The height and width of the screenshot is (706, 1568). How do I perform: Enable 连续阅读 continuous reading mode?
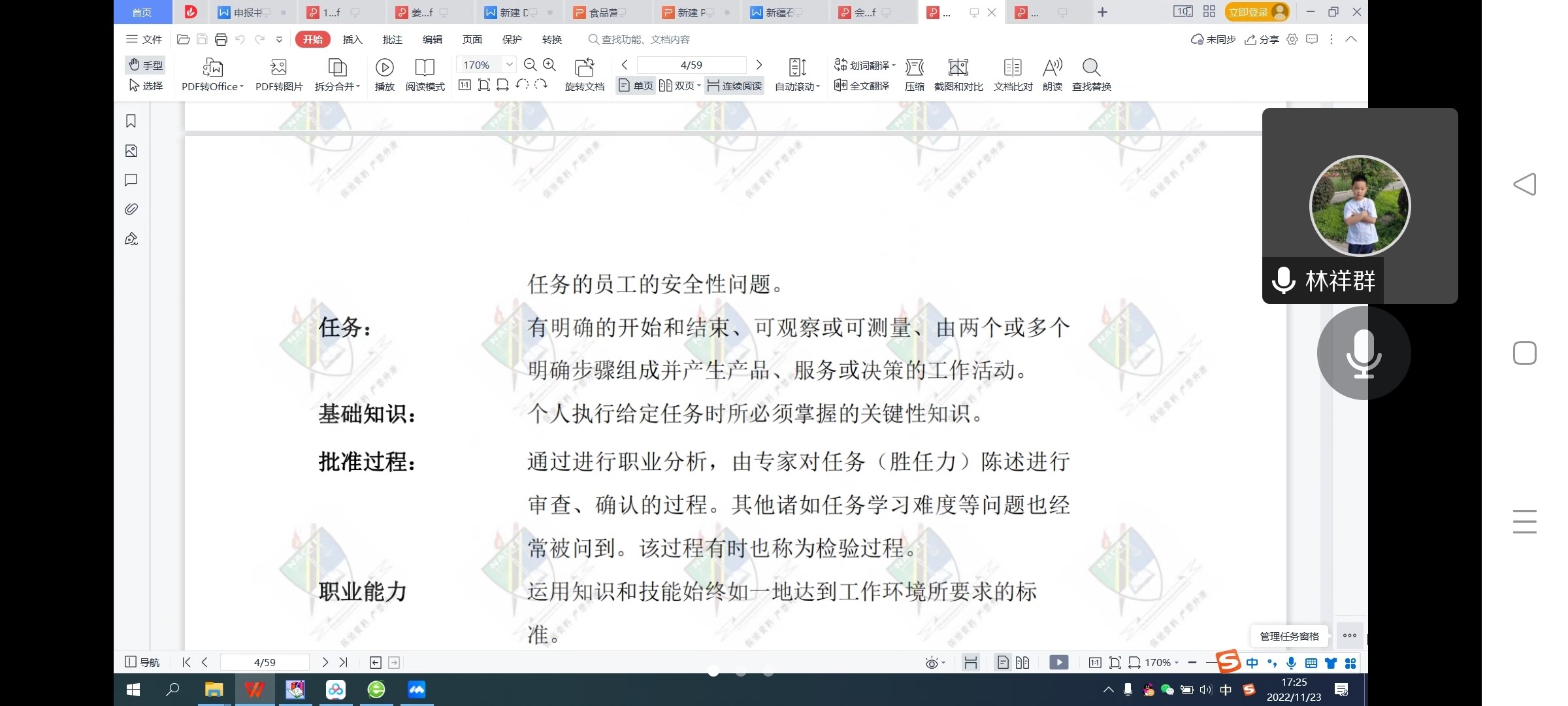734,86
